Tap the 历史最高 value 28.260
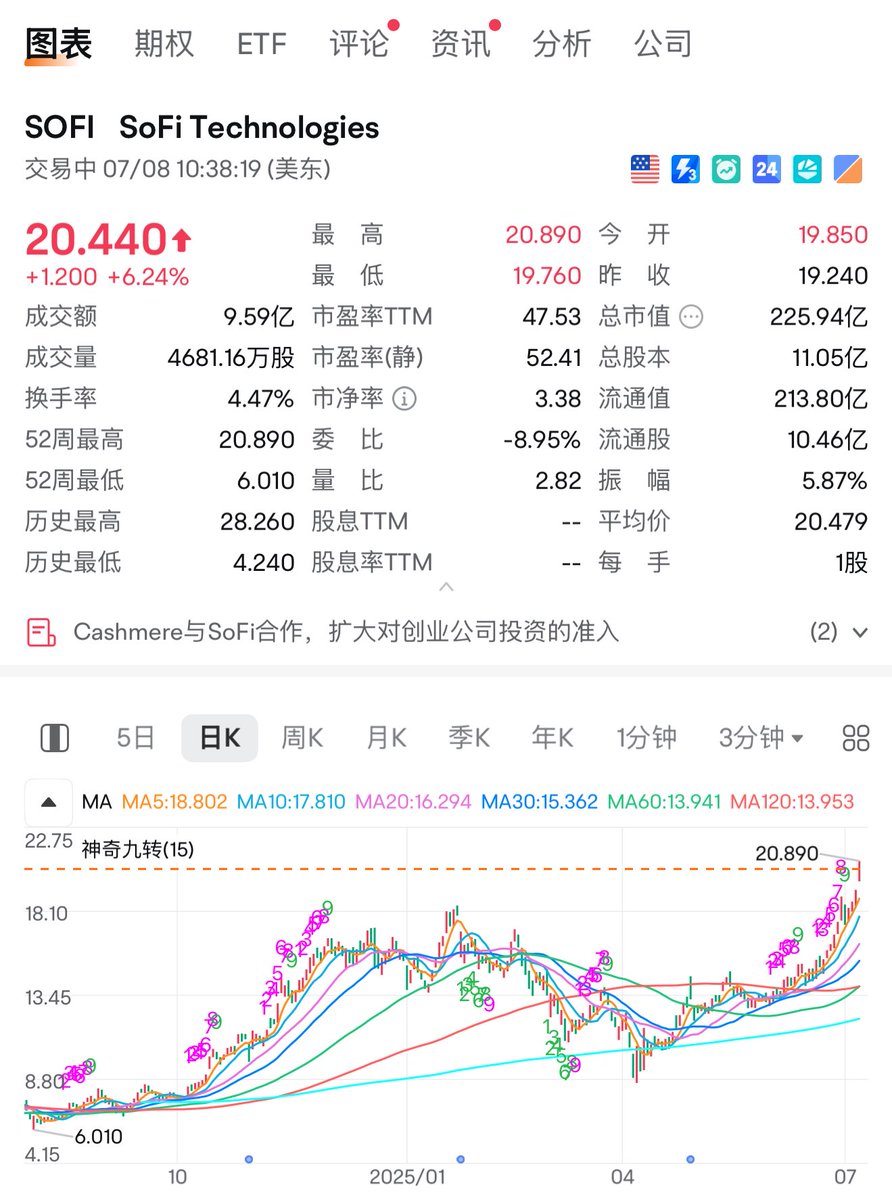Viewport: 892px width, 1200px height. 257,522
